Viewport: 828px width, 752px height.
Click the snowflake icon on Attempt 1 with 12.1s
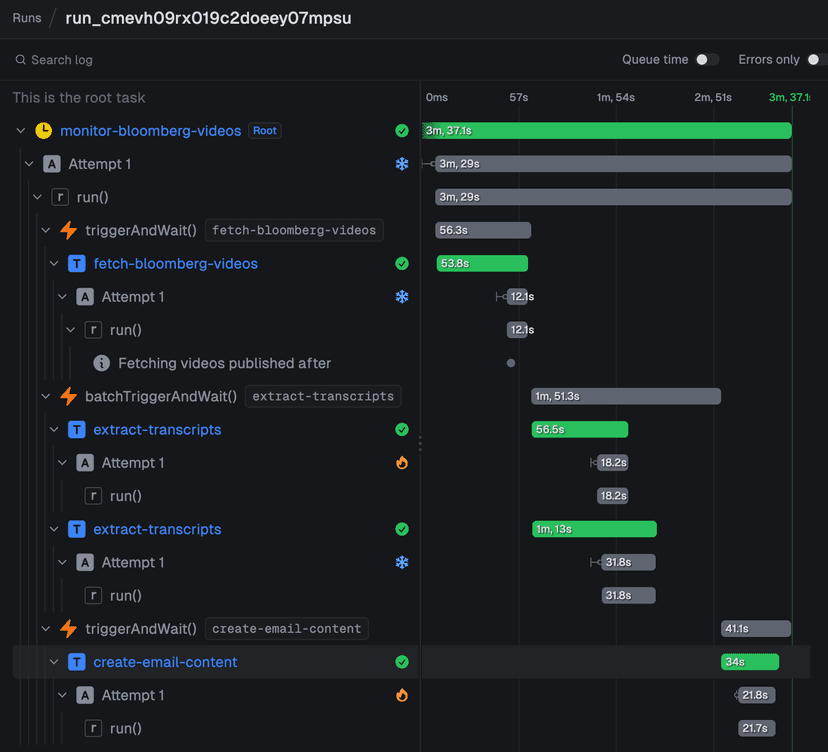point(402,297)
